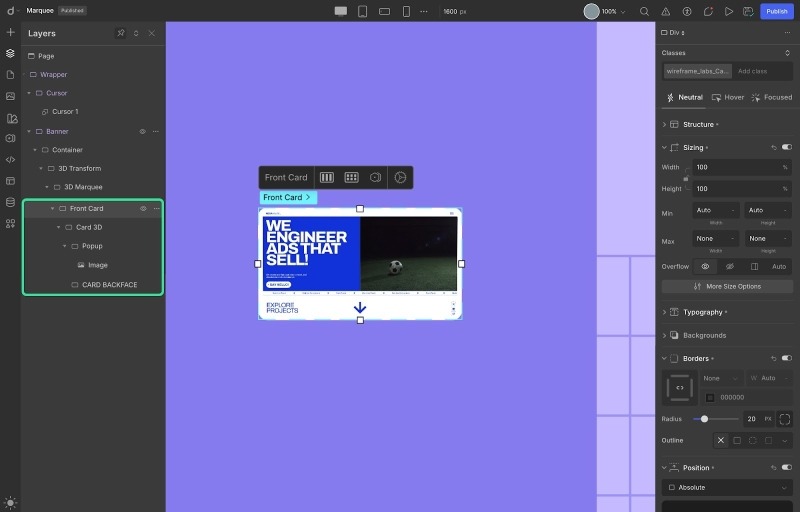800x512 pixels.
Task: Click the Publish button
Action: click(x=776, y=11)
